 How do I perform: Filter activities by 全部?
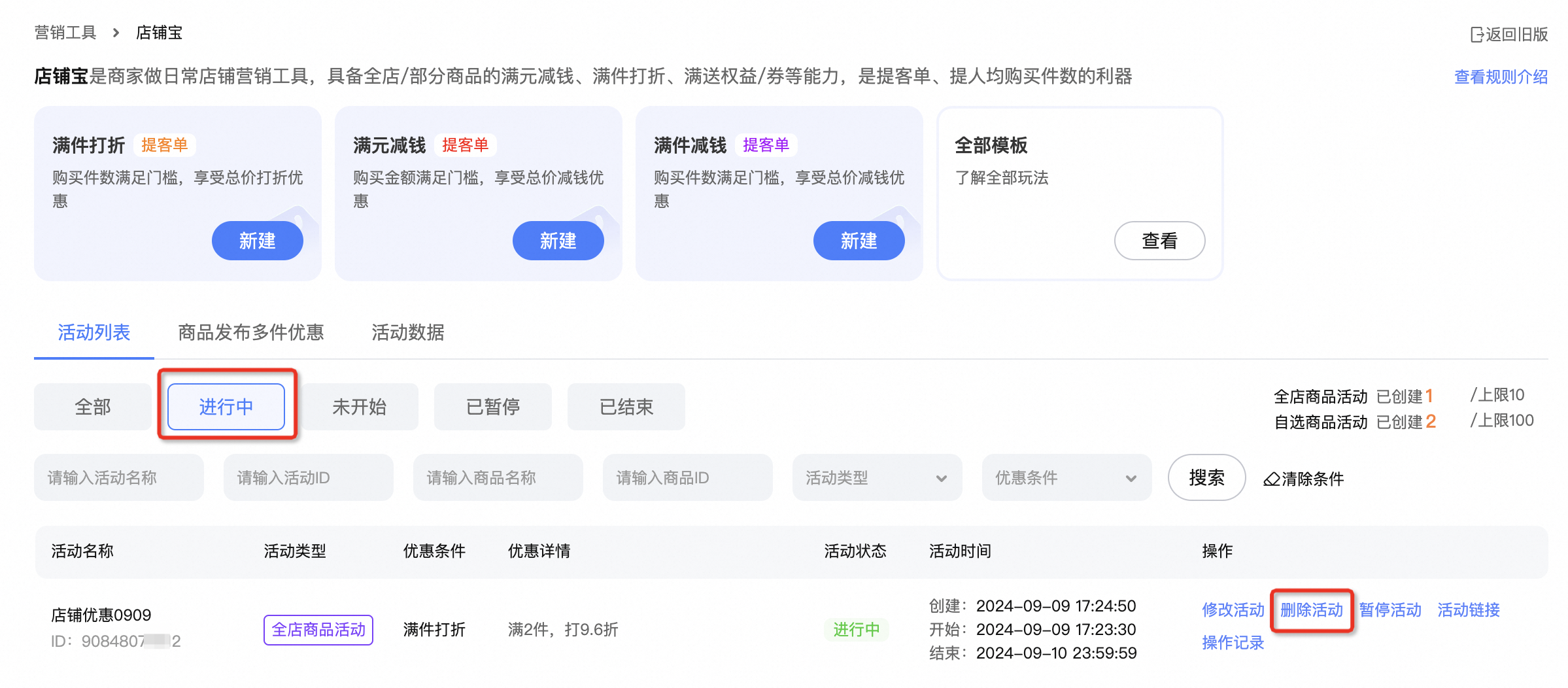[x=93, y=407]
